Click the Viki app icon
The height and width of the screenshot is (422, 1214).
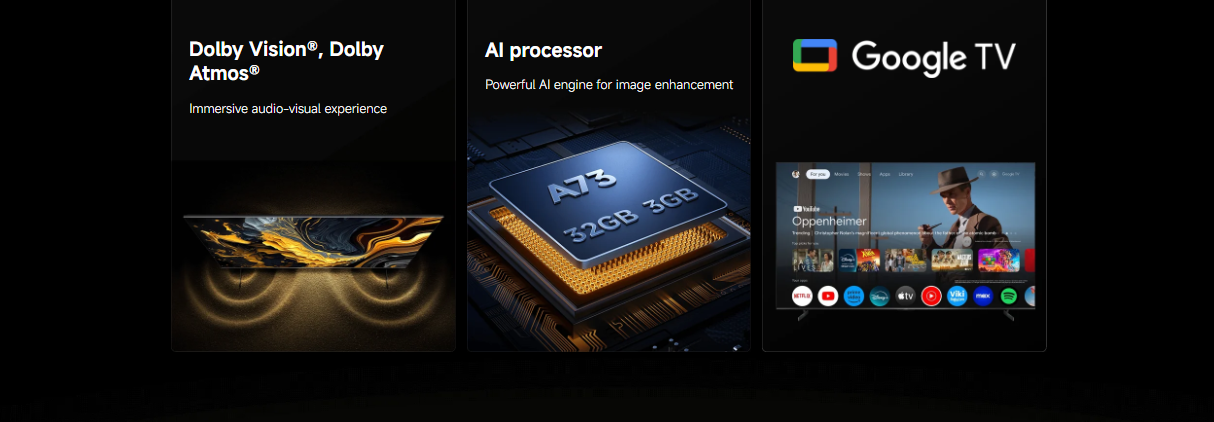point(957,296)
